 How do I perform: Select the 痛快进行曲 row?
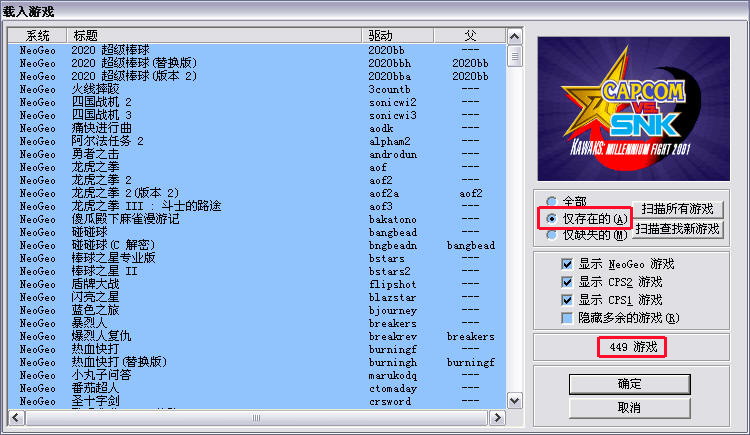[x=257, y=128]
